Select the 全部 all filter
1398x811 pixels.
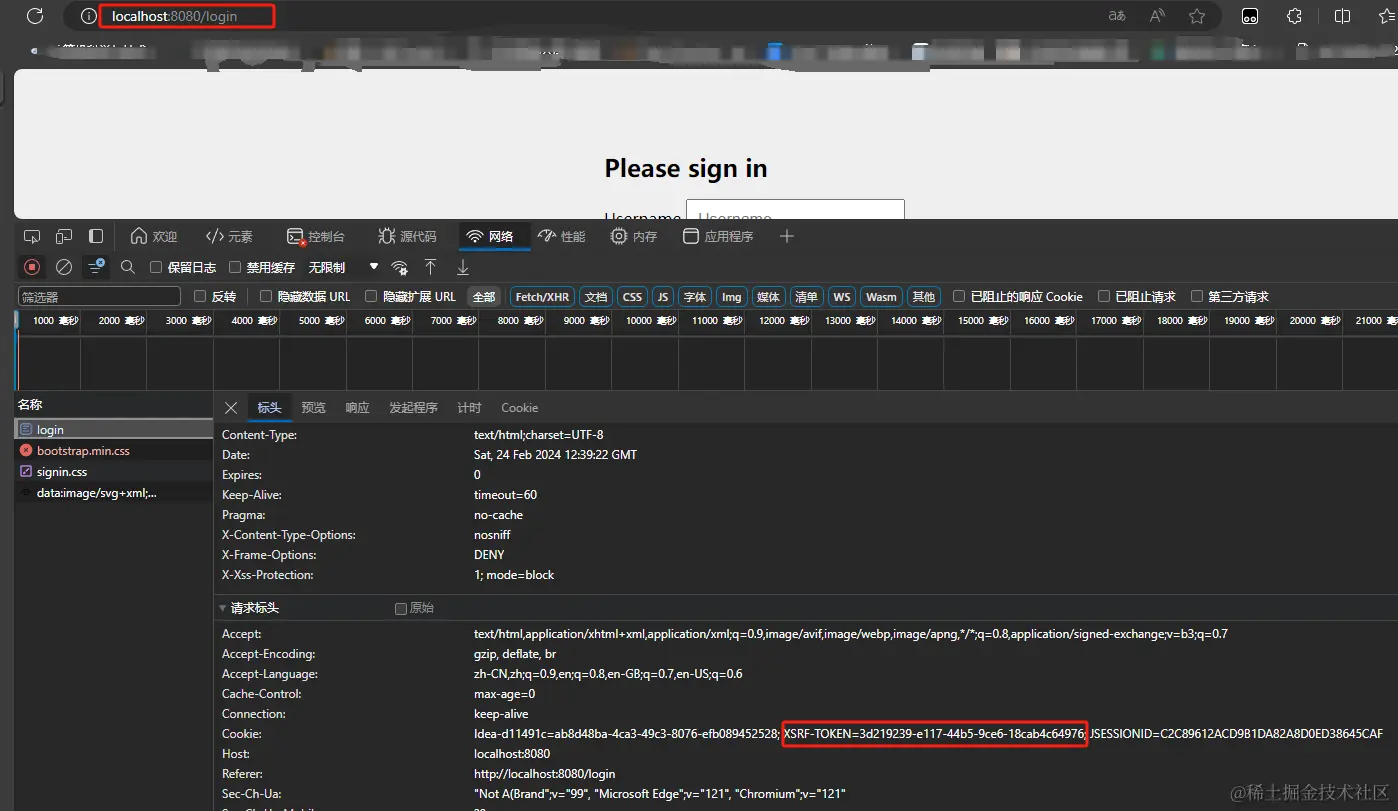tap(484, 297)
